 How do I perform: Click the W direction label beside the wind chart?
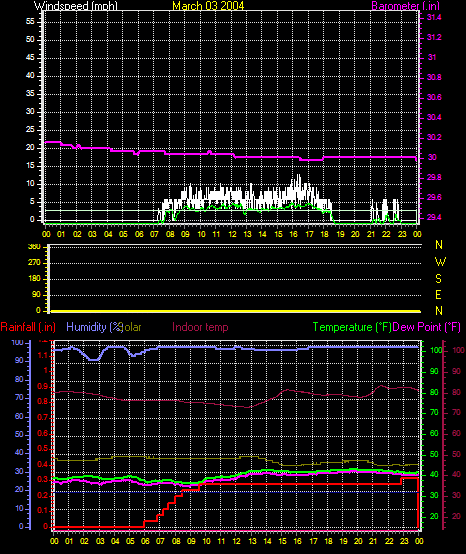[440, 262]
